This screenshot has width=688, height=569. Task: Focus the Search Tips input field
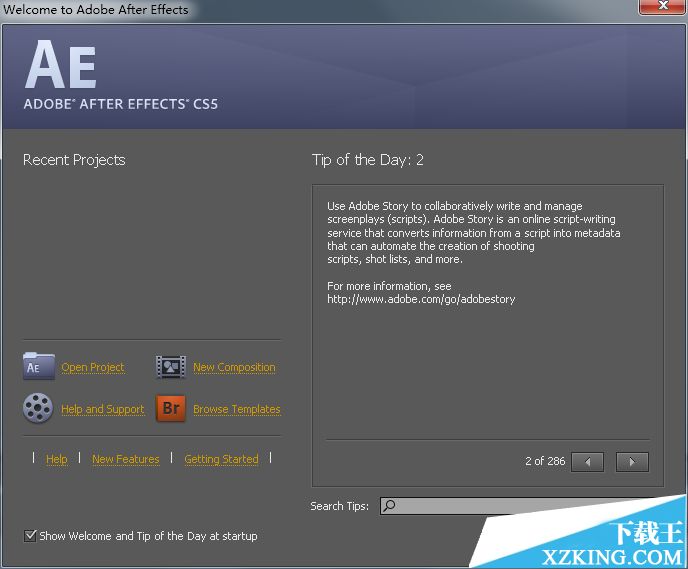518,506
